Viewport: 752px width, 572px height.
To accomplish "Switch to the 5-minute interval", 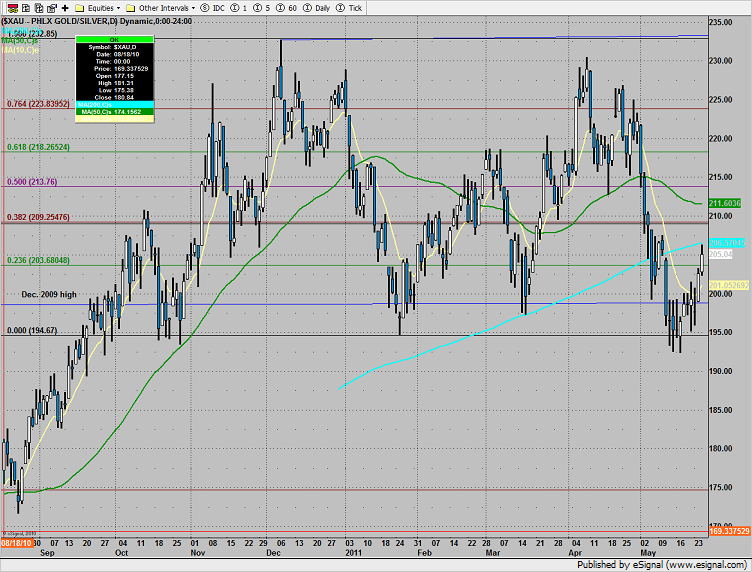I will [x=261, y=8].
